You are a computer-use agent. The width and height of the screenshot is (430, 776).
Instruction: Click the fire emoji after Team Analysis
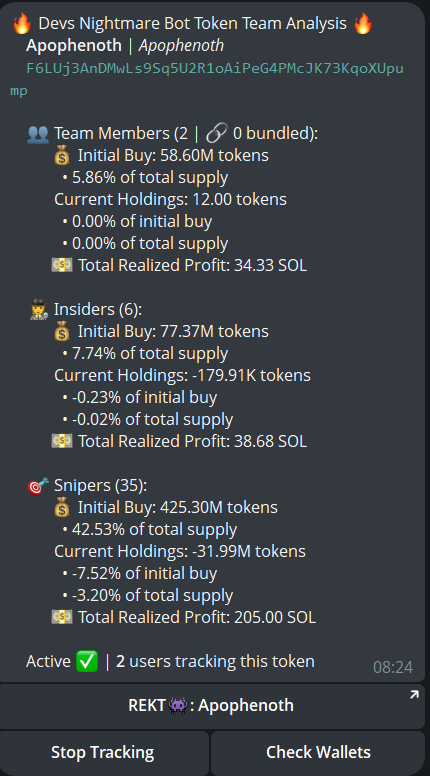click(x=363, y=23)
